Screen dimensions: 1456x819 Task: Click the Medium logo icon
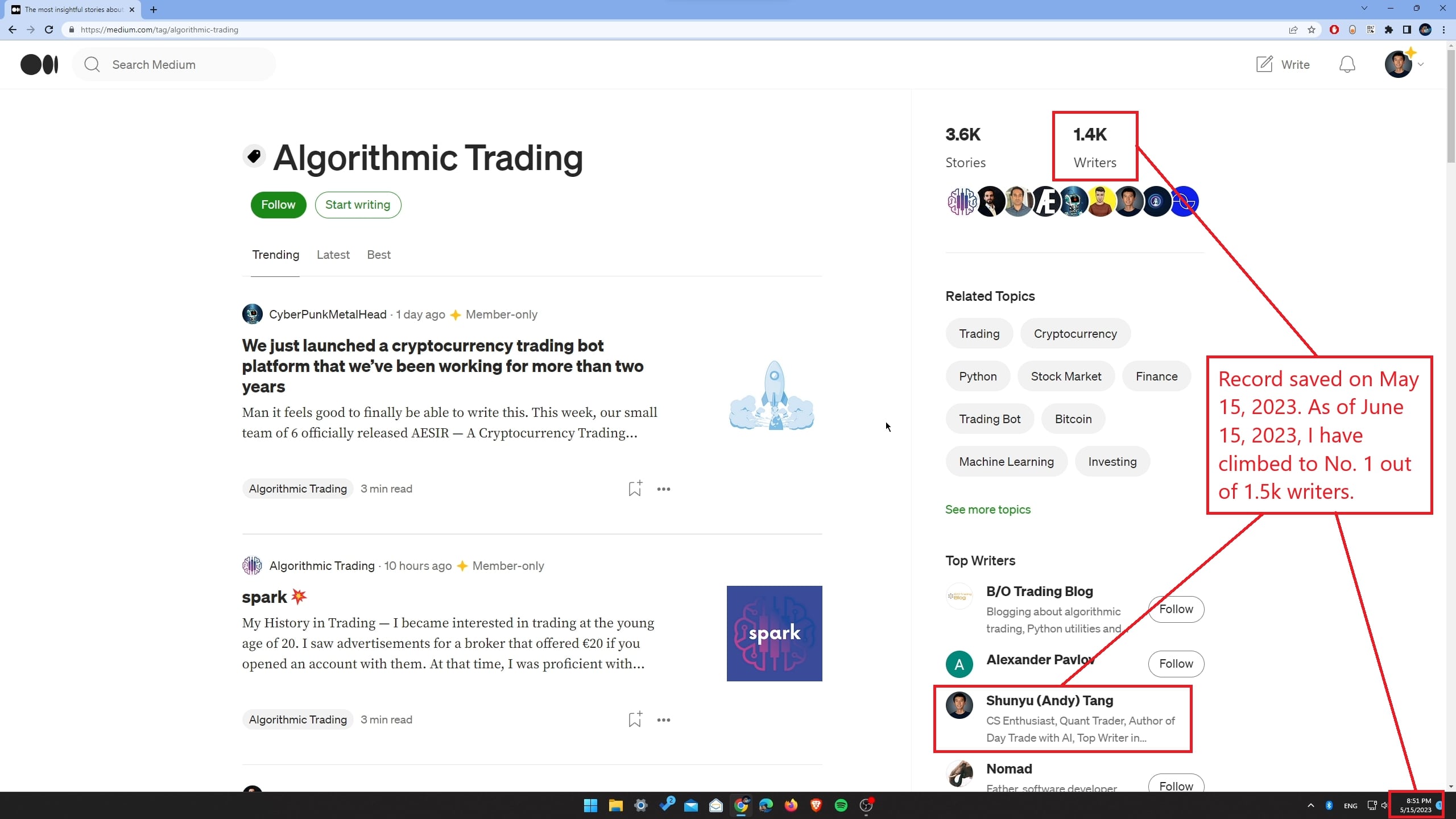39,65
